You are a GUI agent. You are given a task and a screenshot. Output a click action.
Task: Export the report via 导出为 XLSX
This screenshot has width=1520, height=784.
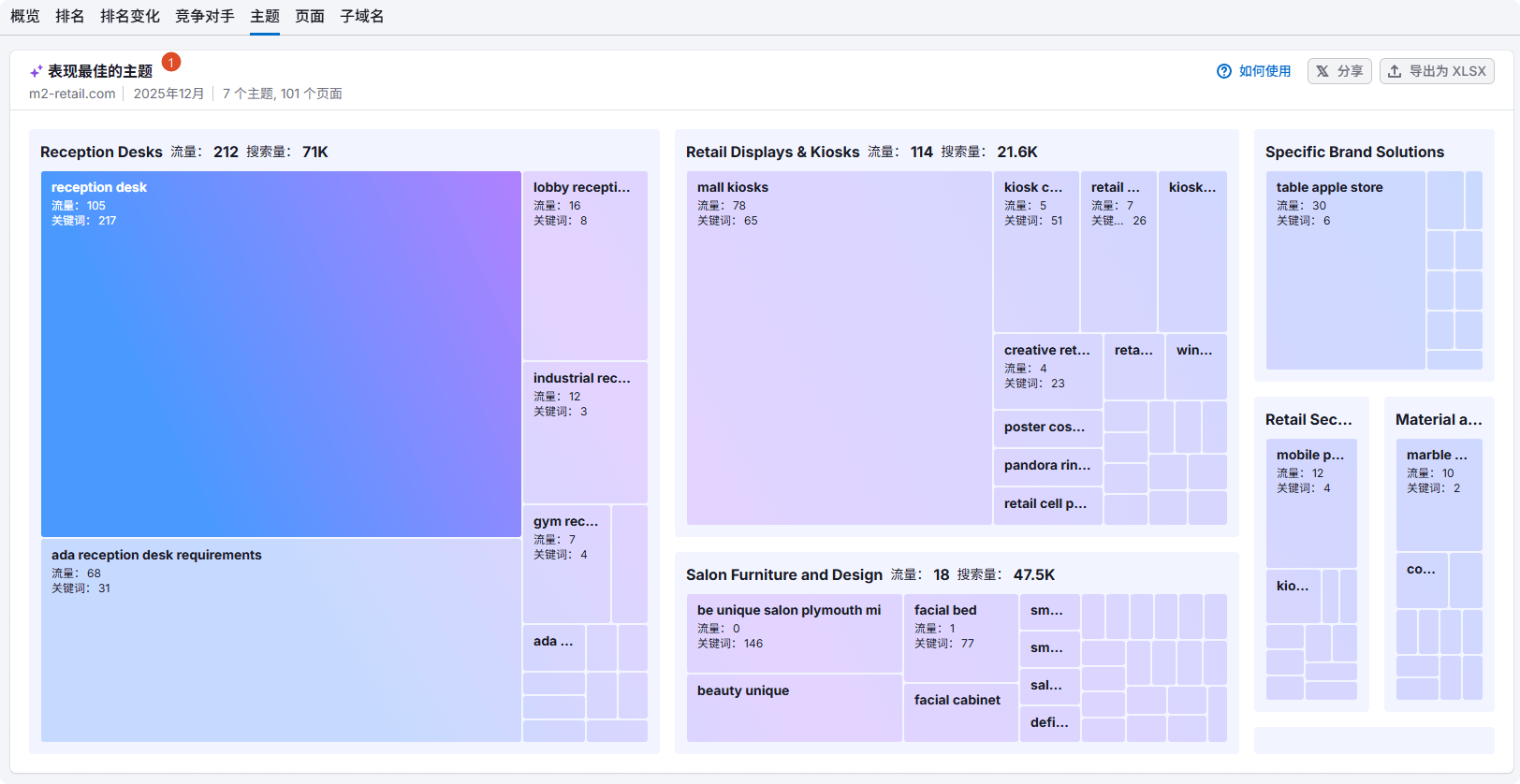click(1437, 71)
